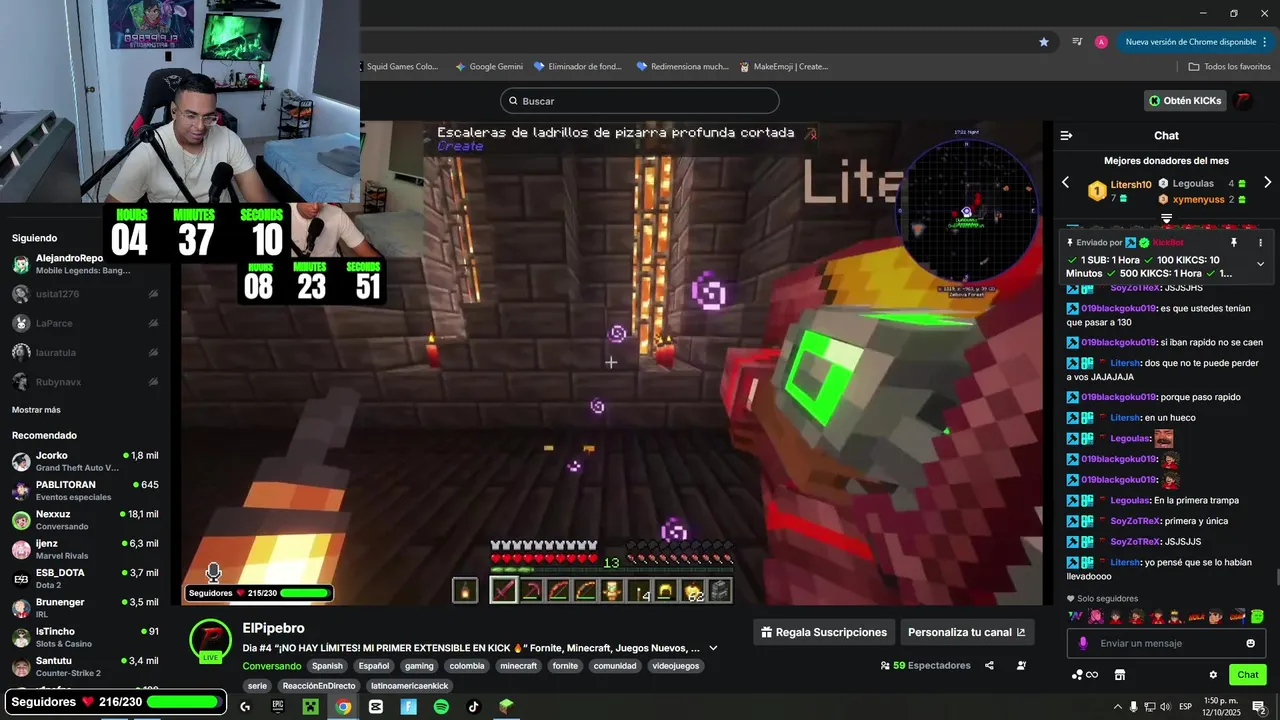1280x720 pixels.
Task: Show hidden system tray icons
Action: [x=1118, y=707]
